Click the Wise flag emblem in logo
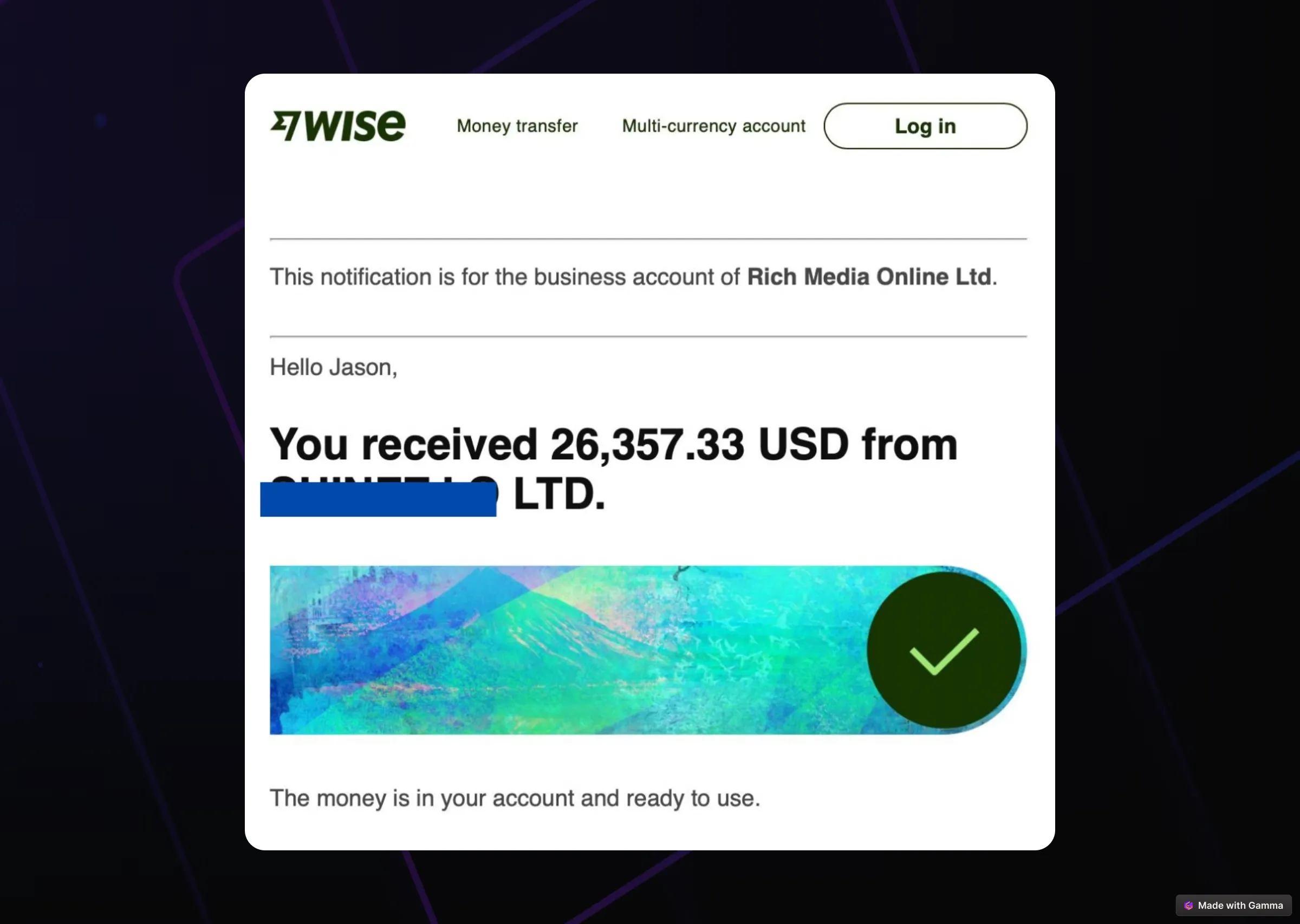Screen dimensions: 1300x924 pos(285,126)
